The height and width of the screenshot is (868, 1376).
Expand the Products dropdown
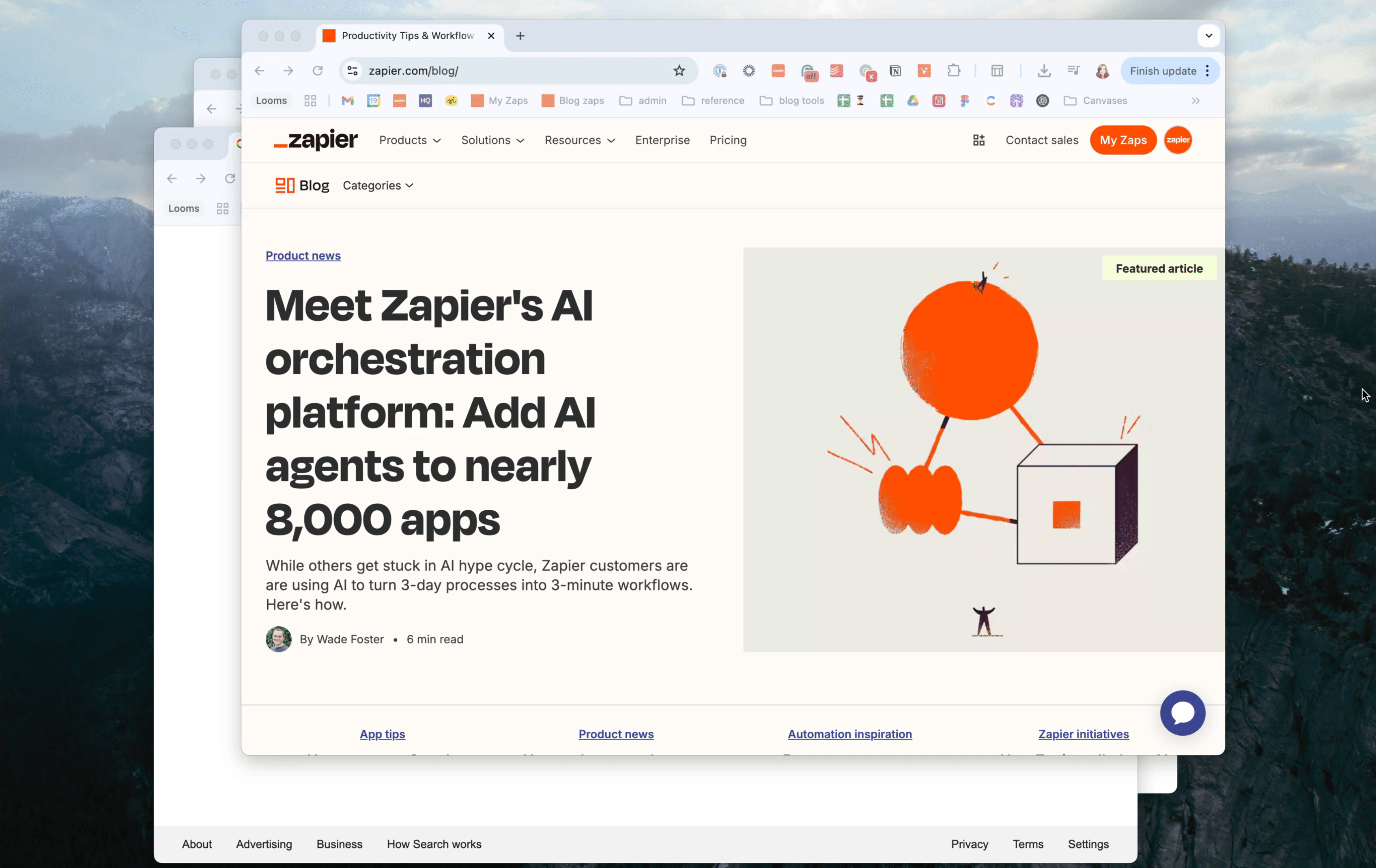410,140
